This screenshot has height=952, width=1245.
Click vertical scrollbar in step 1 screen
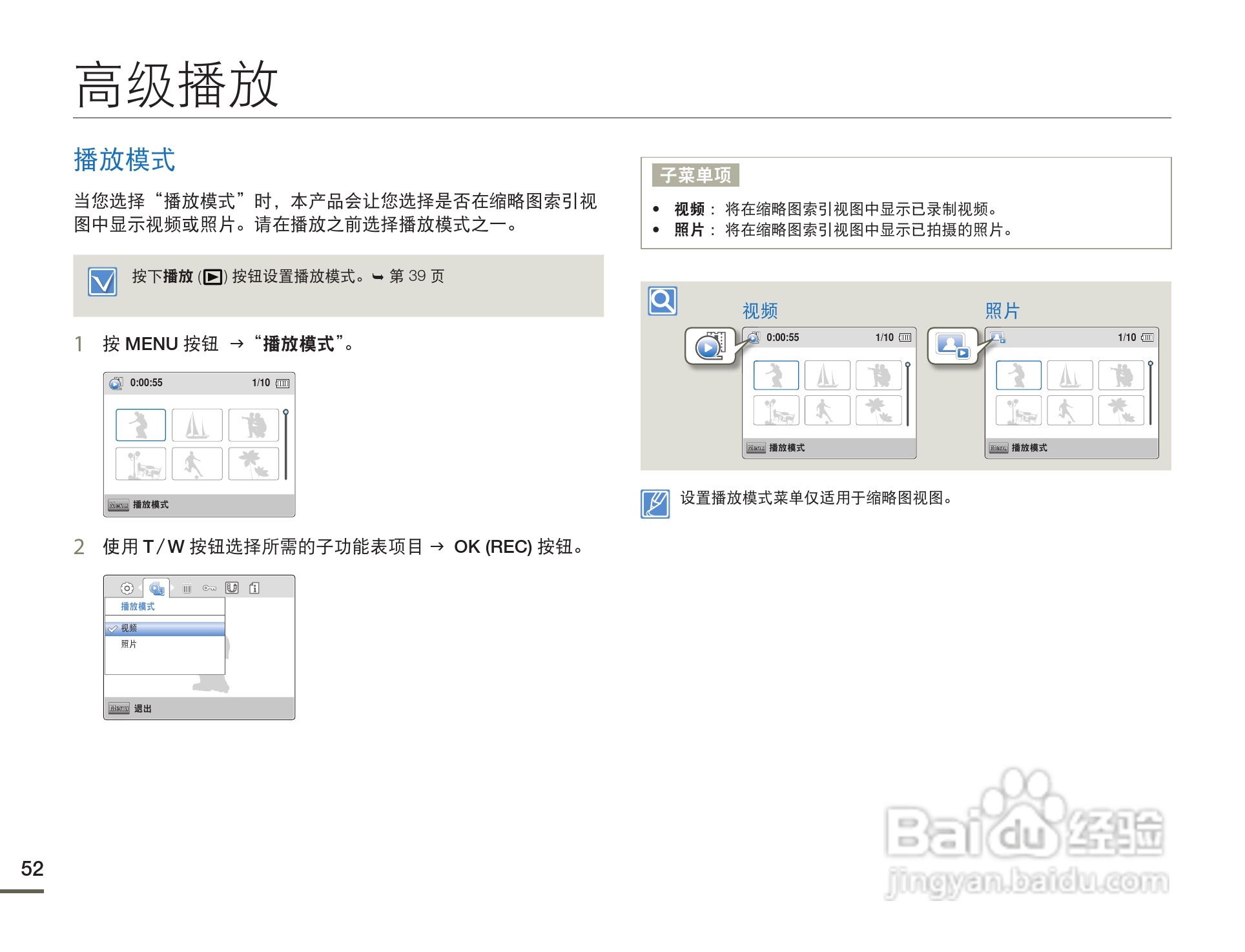coord(285,444)
